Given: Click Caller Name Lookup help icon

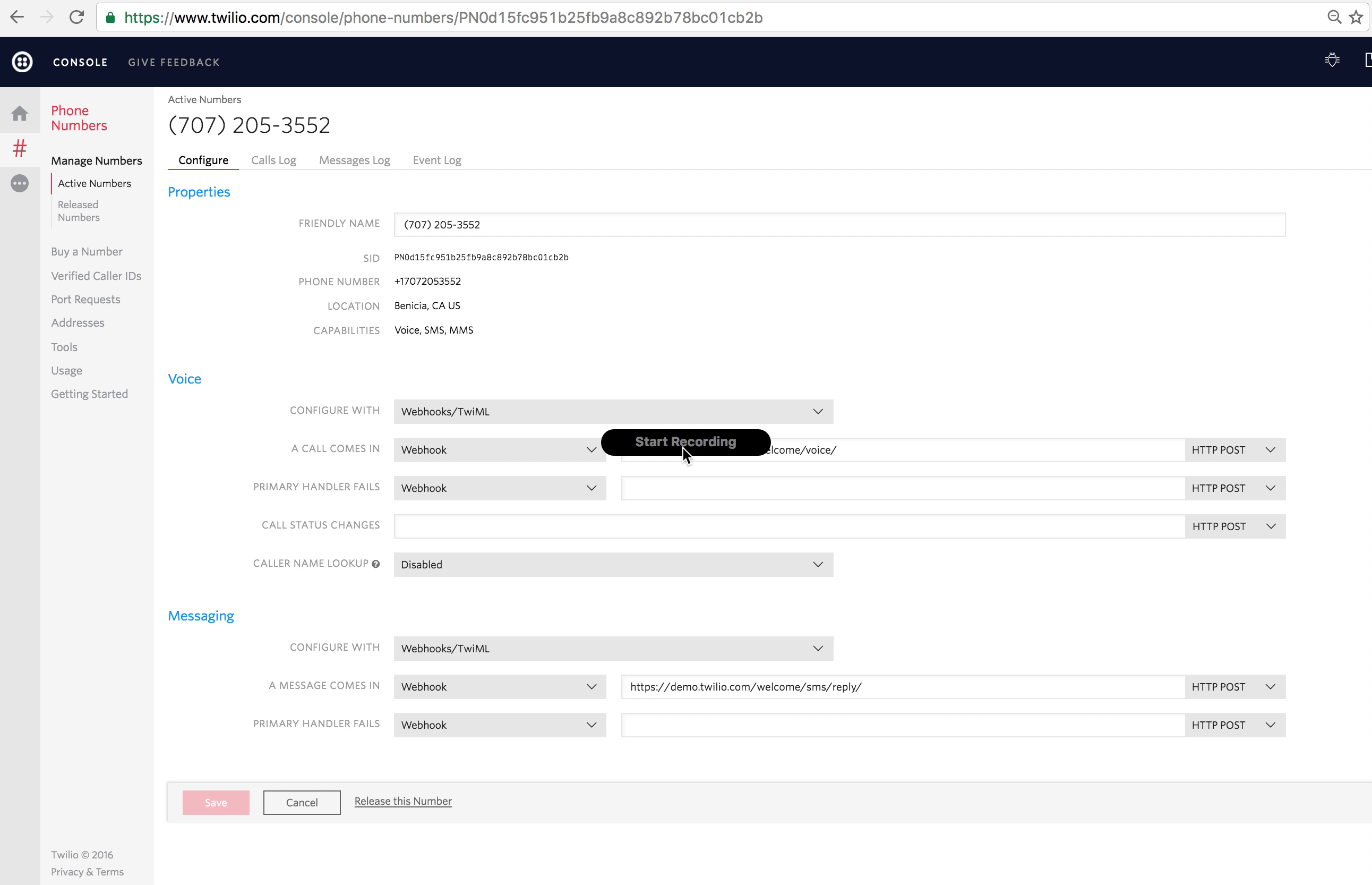Looking at the screenshot, I should tap(375, 564).
